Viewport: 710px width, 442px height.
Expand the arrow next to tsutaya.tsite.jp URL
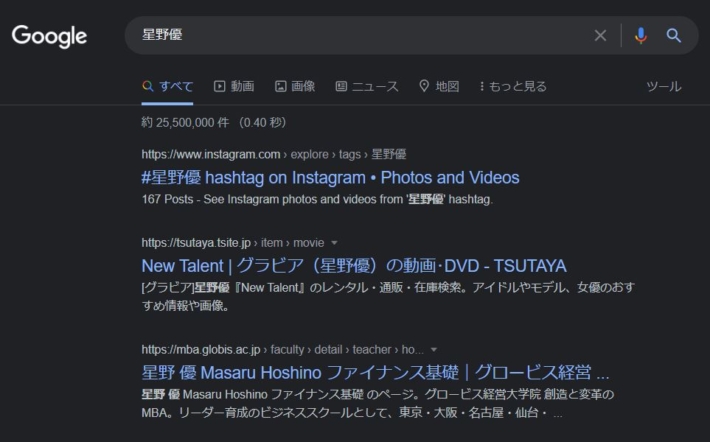click(334, 243)
